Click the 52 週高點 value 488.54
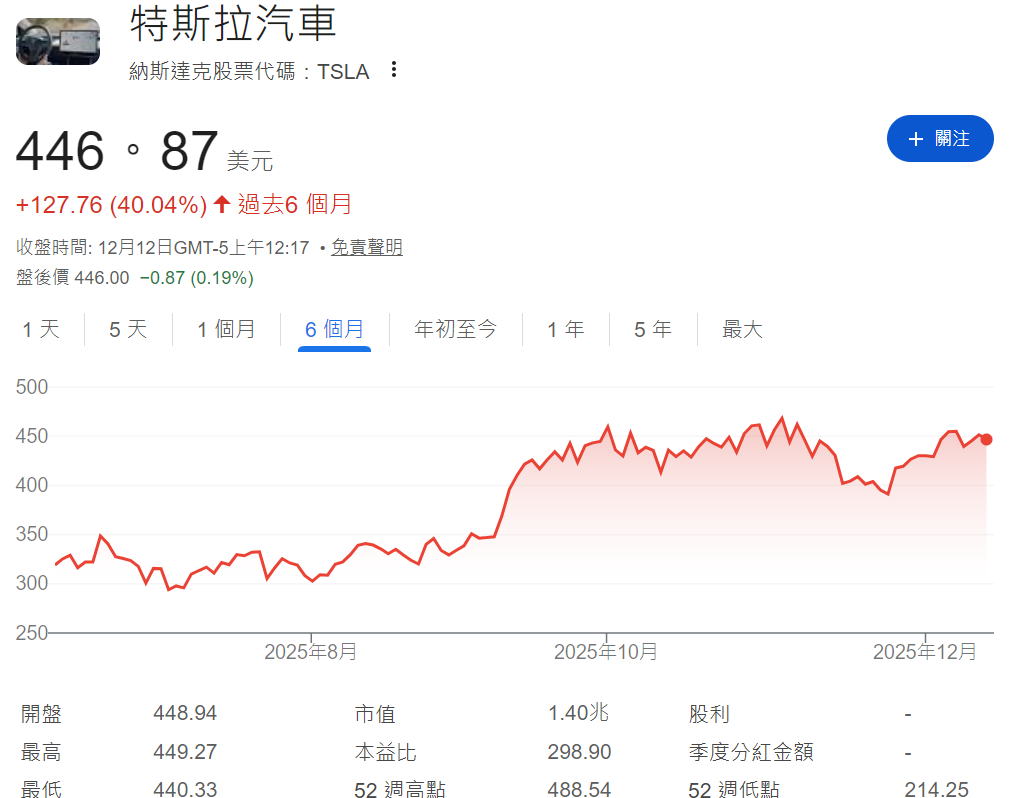This screenshot has width=1009, height=798. click(x=578, y=789)
